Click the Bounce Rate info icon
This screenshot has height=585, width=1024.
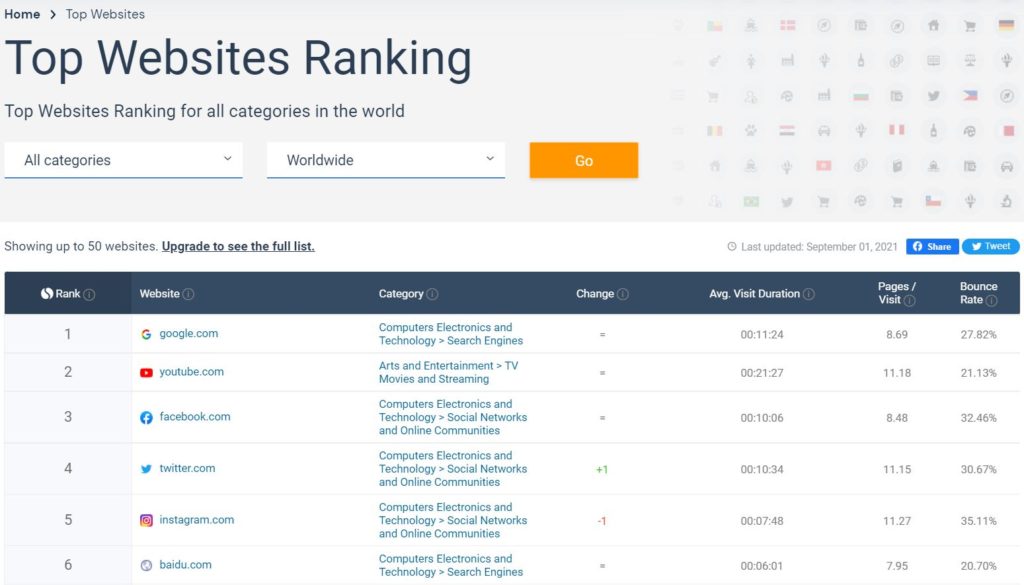pos(991,300)
